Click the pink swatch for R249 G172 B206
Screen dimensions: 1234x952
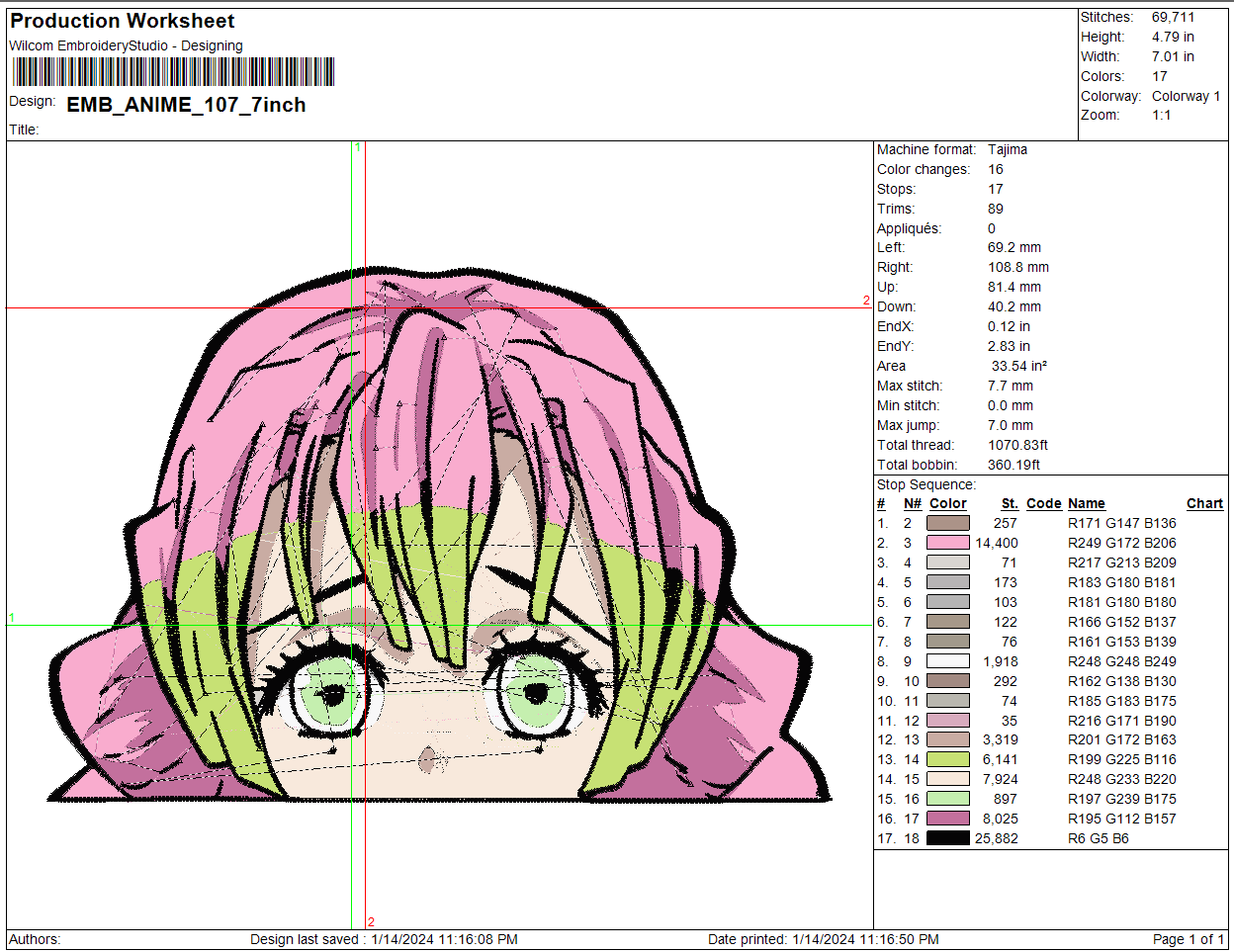[947, 543]
